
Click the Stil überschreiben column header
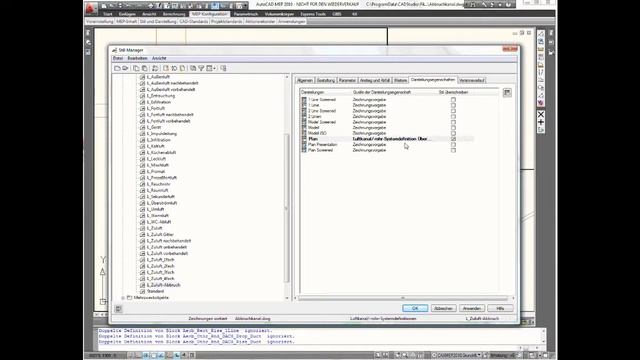tap(453, 93)
